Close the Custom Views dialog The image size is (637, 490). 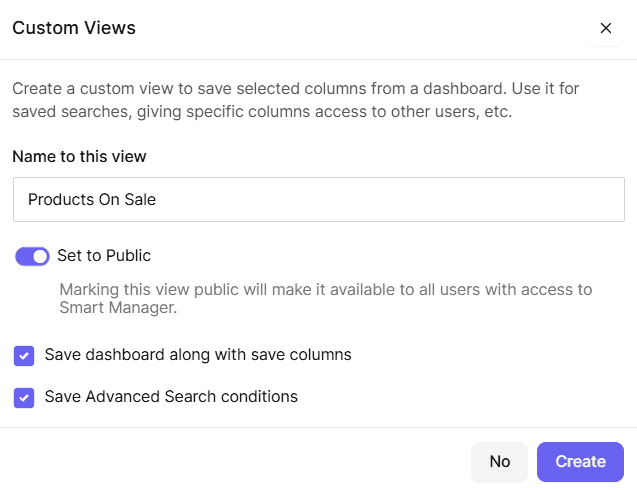click(606, 28)
